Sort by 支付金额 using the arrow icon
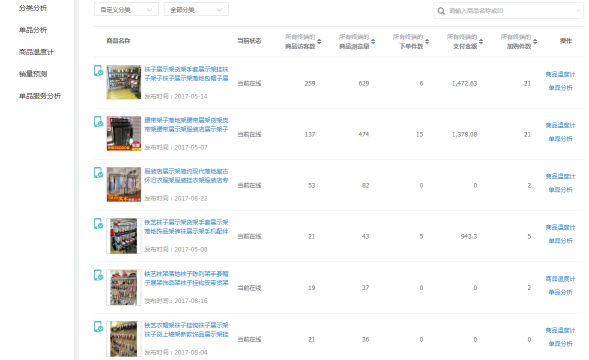 click(481, 41)
